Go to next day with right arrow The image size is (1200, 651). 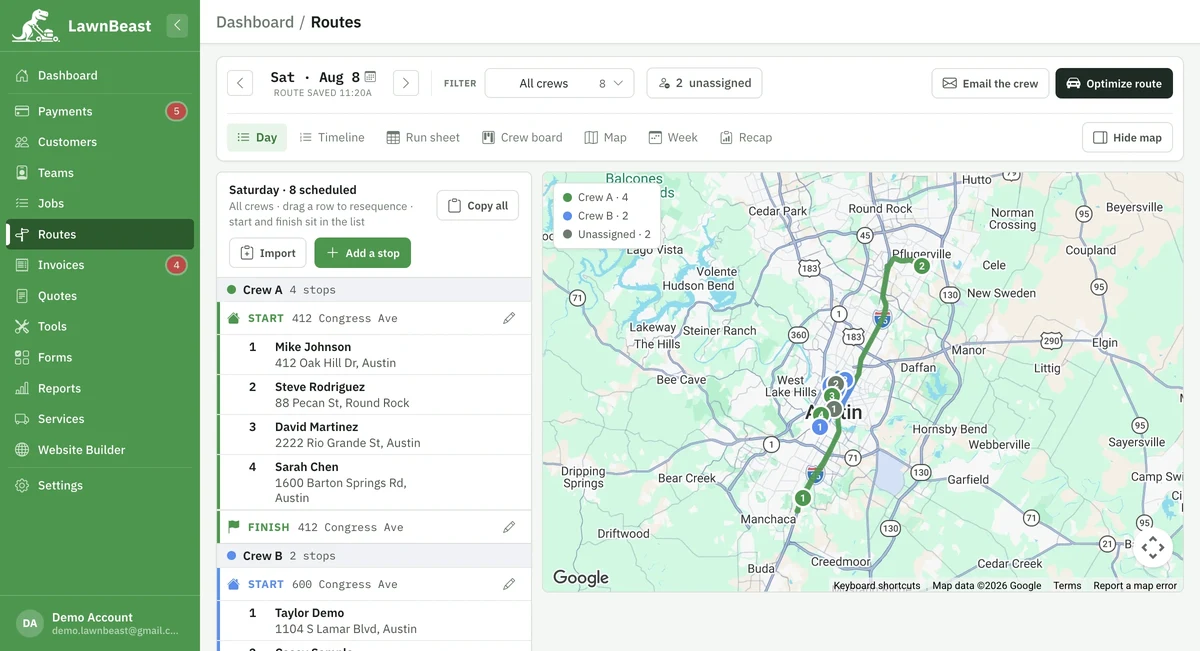405,83
